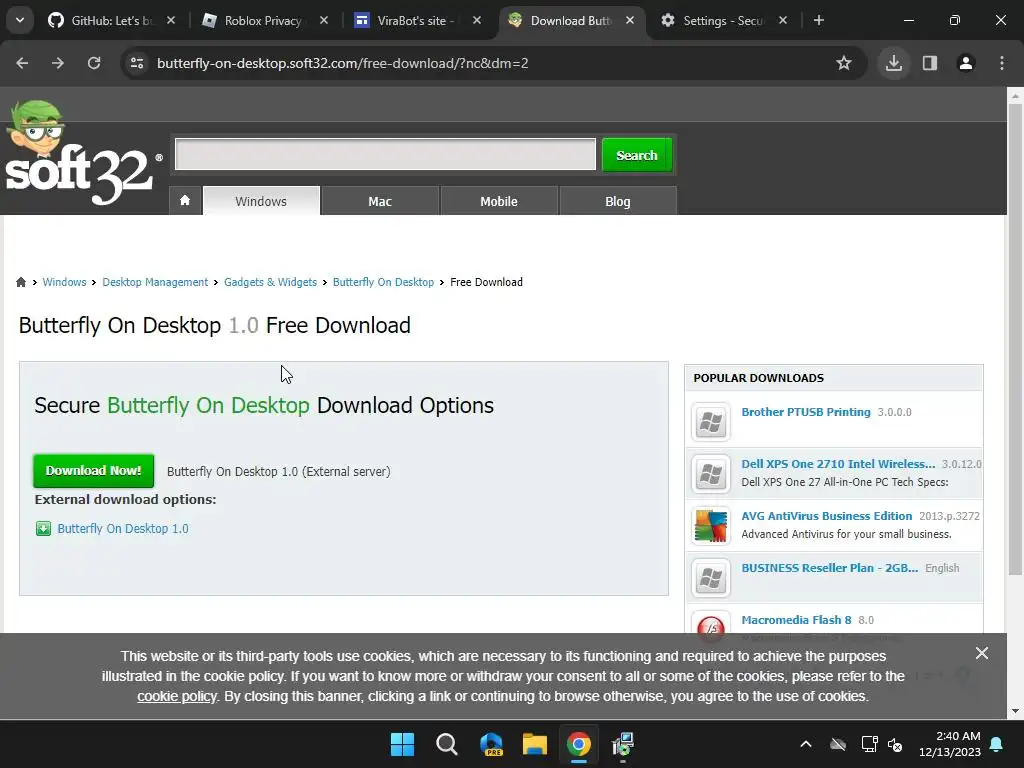Open Chrome three-dot menu
This screenshot has width=1024, height=768.
(x=1002, y=63)
